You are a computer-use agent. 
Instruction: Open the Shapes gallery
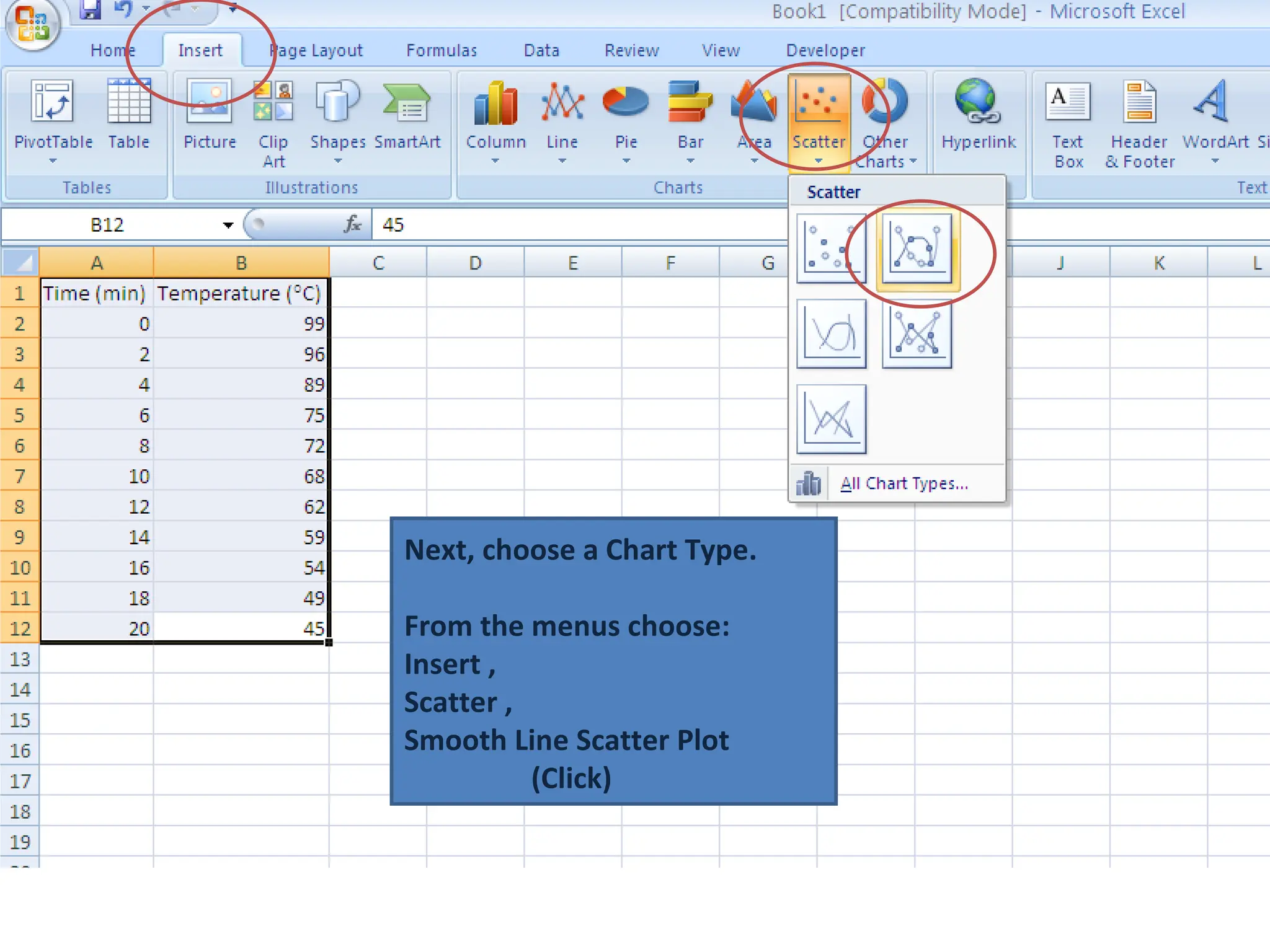(x=338, y=121)
